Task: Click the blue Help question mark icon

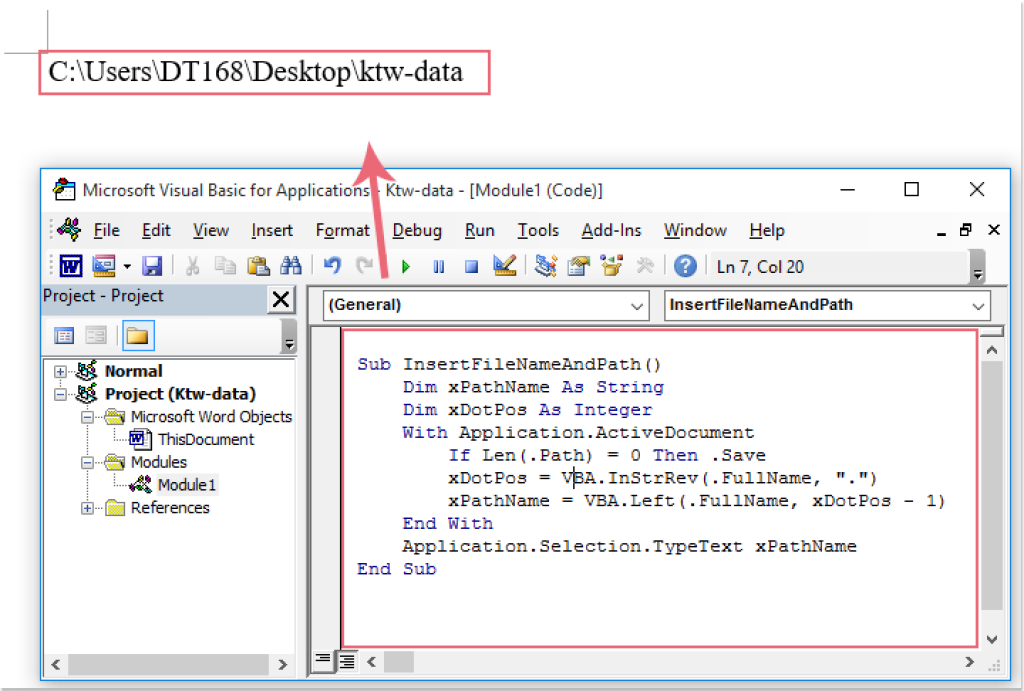Action: point(685,267)
